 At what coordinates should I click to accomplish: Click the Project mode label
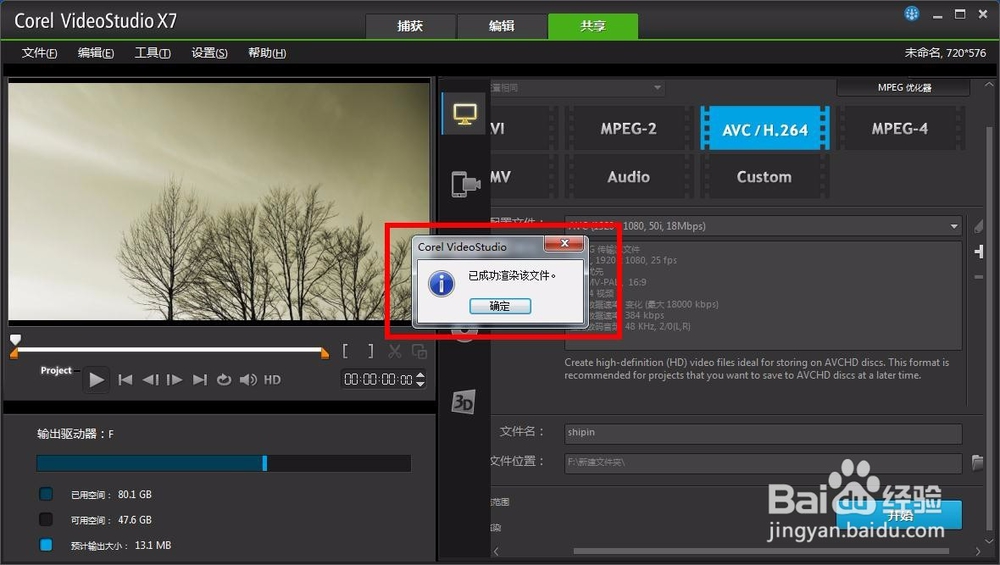[x=56, y=370]
